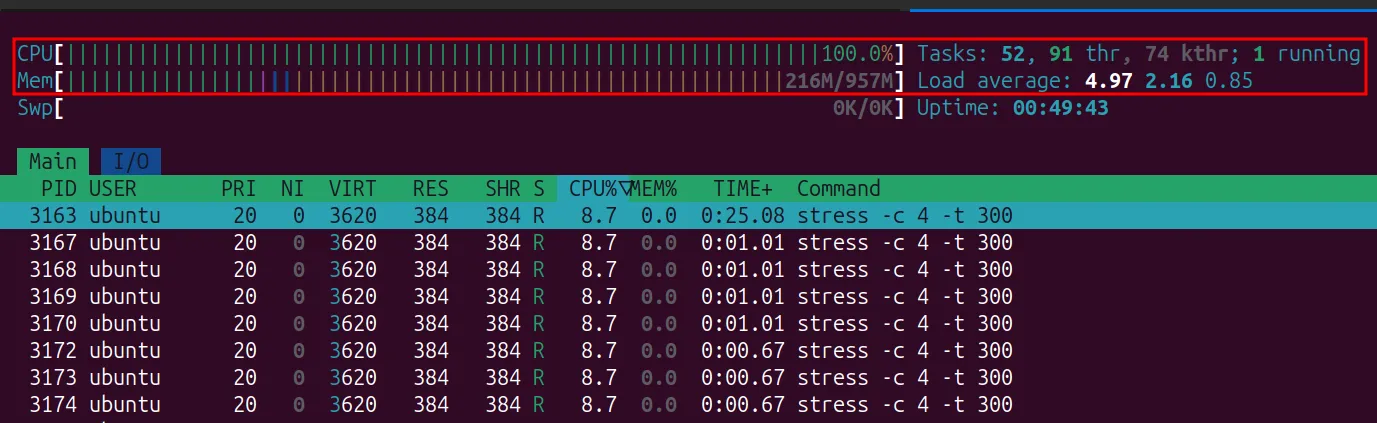Sort by the RES column header
The width and height of the screenshot is (1377, 423).
(431, 188)
